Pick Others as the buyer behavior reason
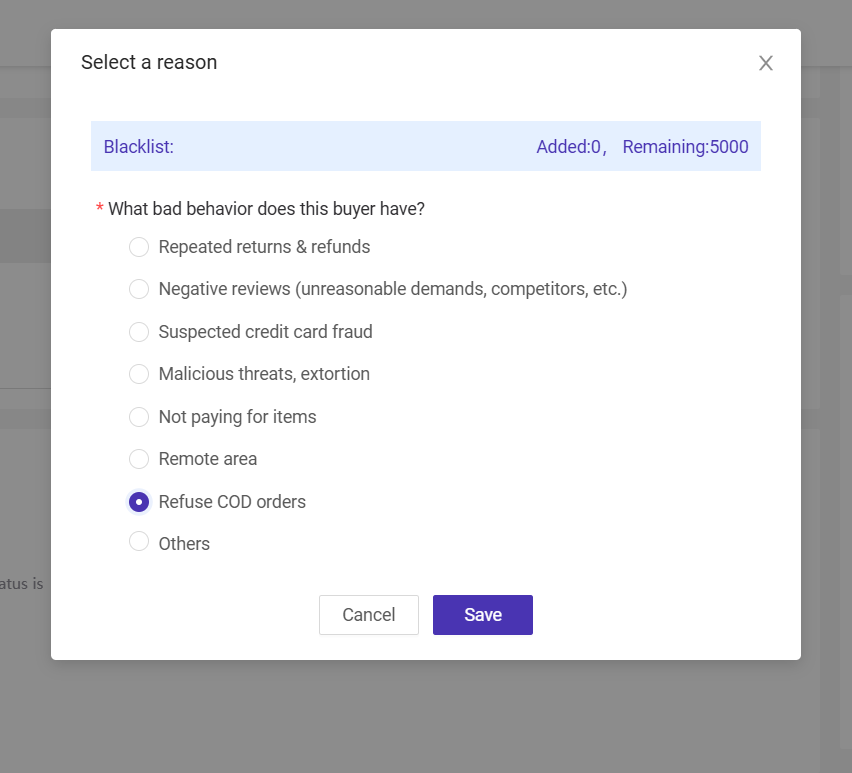Screen dimensions: 852x773 pyautogui.click(x=139, y=543)
